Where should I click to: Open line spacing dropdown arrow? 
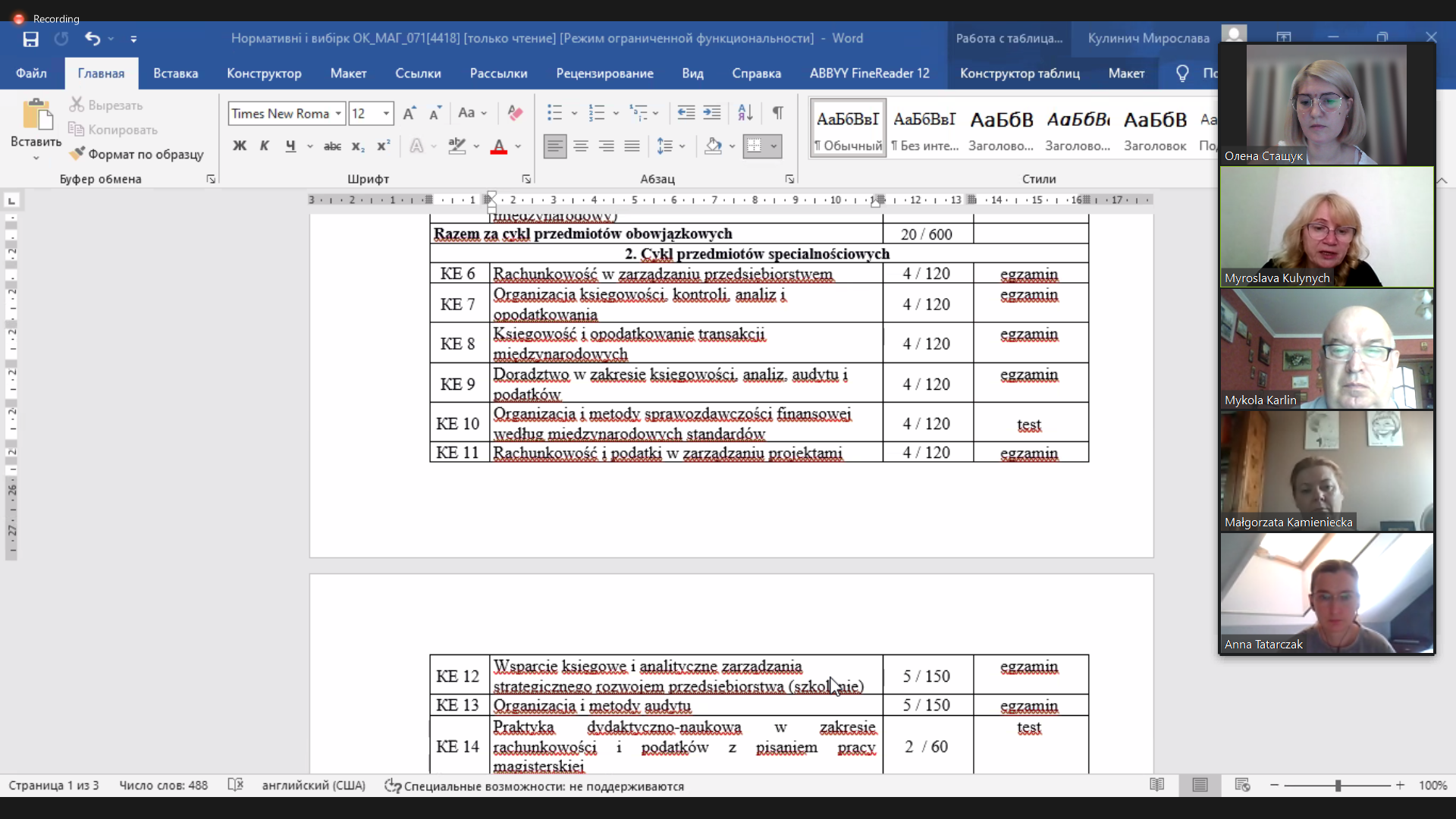[x=682, y=146]
